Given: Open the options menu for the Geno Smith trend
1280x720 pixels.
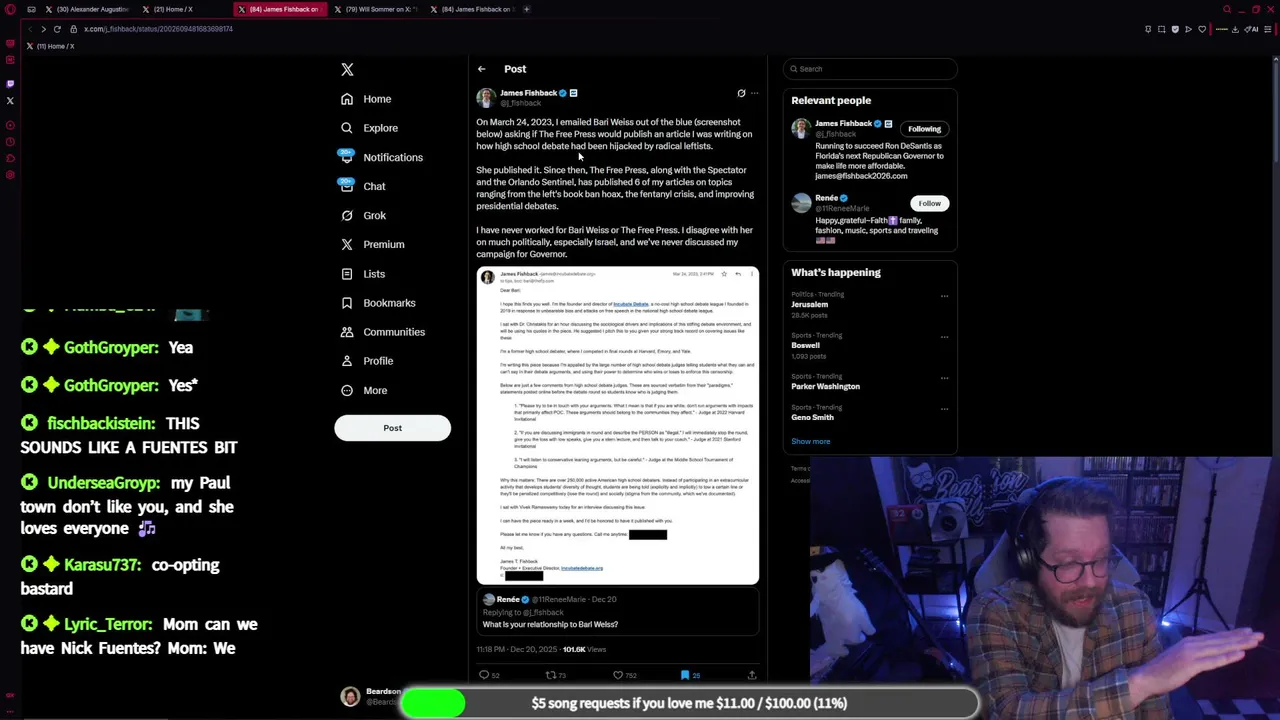Looking at the screenshot, I should click(x=944, y=409).
